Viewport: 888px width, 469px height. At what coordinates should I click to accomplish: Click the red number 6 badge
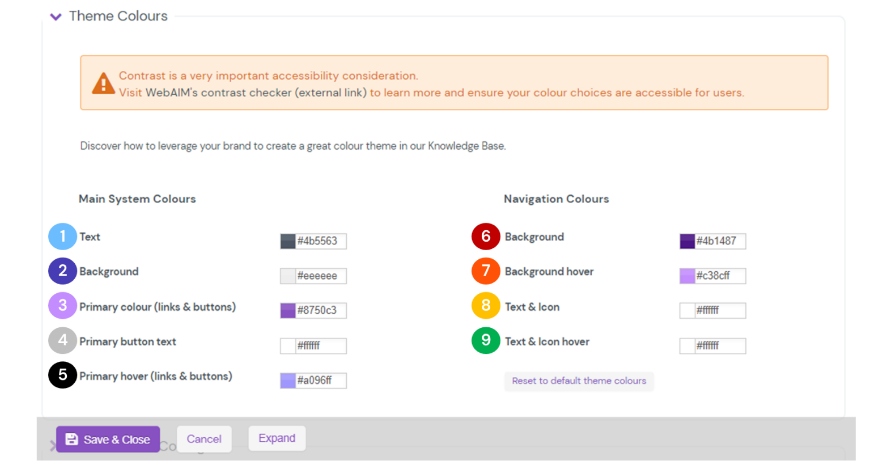486,237
